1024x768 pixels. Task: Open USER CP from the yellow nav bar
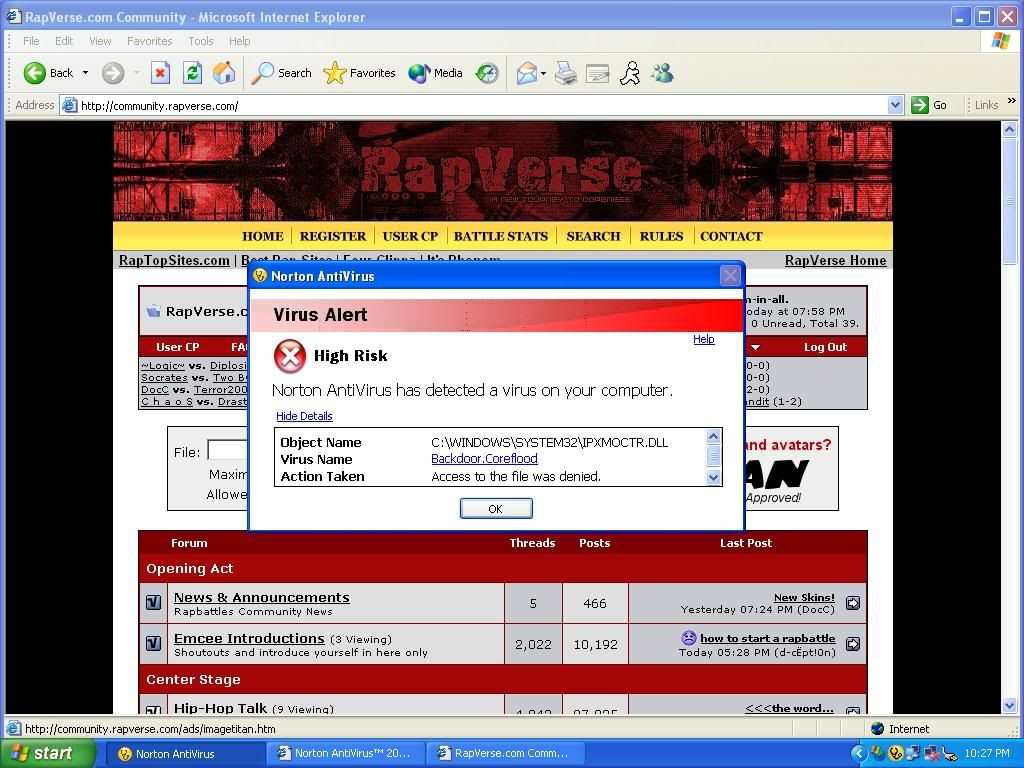[410, 236]
